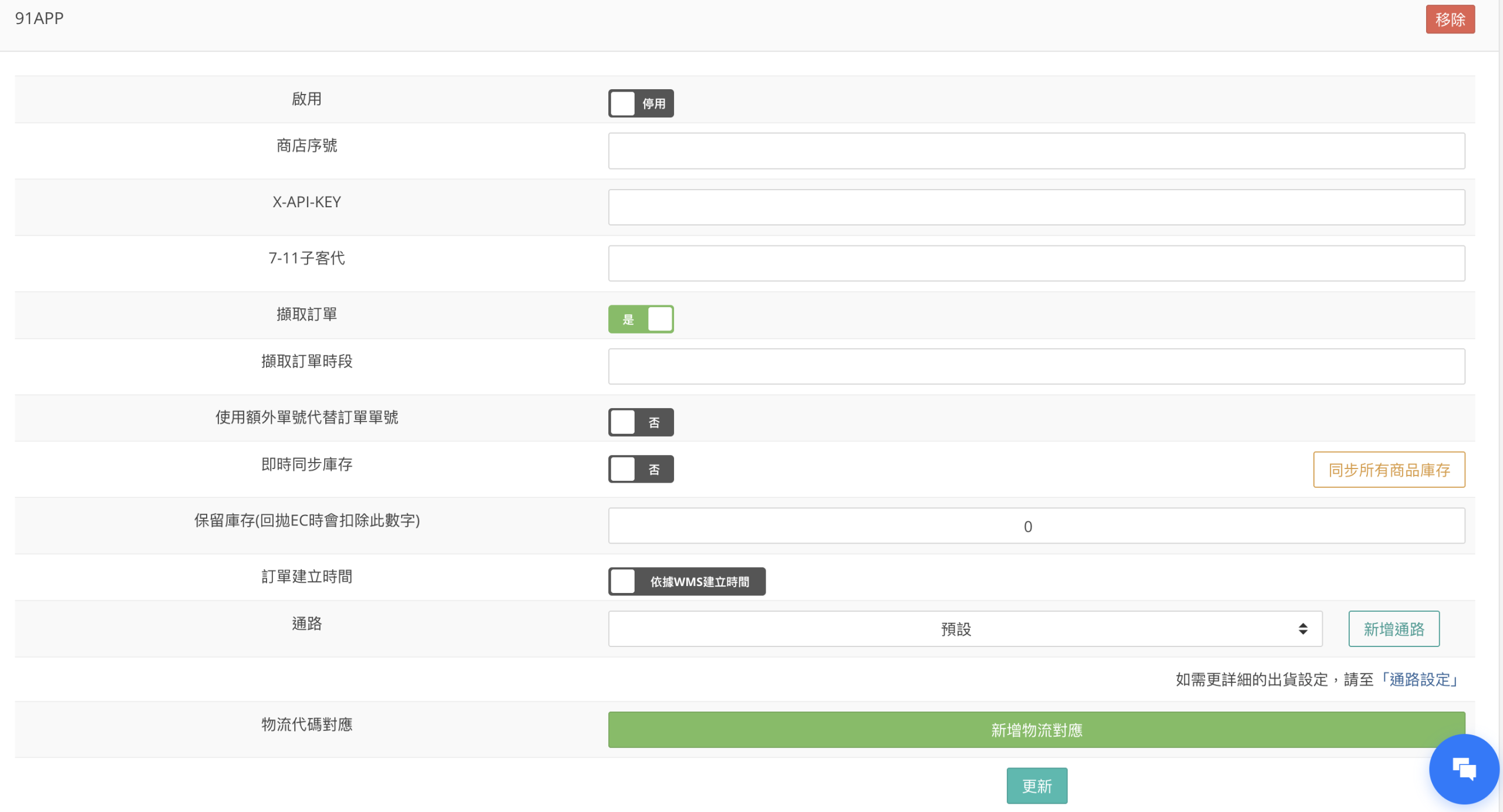Switch the 訂單建立時間 toggle
The height and width of the screenshot is (812, 1503).
coord(686,581)
